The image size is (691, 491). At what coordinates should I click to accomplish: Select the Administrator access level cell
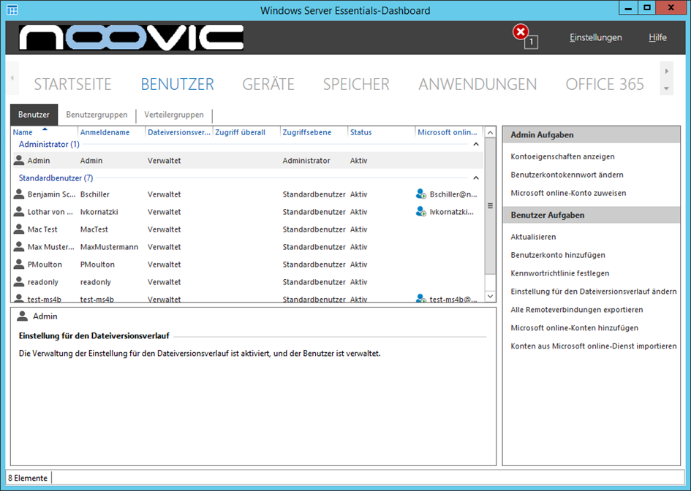(306, 160)
